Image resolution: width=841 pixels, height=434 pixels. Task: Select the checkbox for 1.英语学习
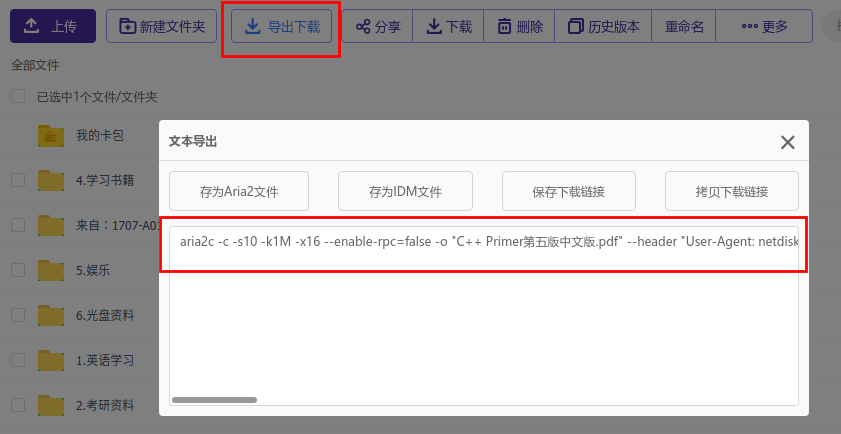18,359
